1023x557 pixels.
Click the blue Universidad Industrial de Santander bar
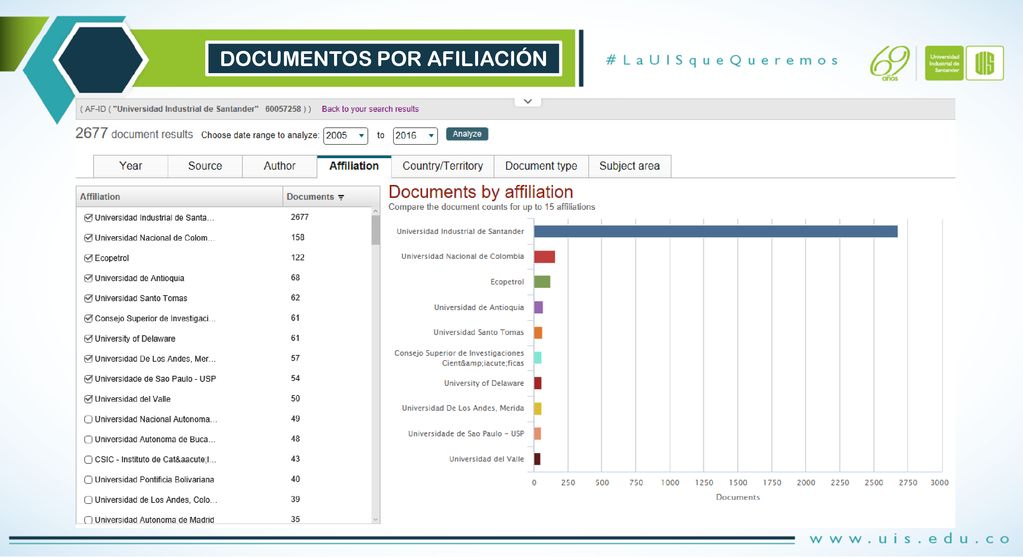tap(716, 232)
